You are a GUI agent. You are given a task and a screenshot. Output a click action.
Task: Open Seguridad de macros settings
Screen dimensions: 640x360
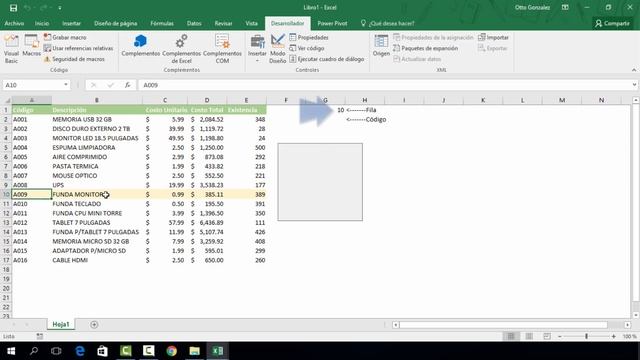74,59
